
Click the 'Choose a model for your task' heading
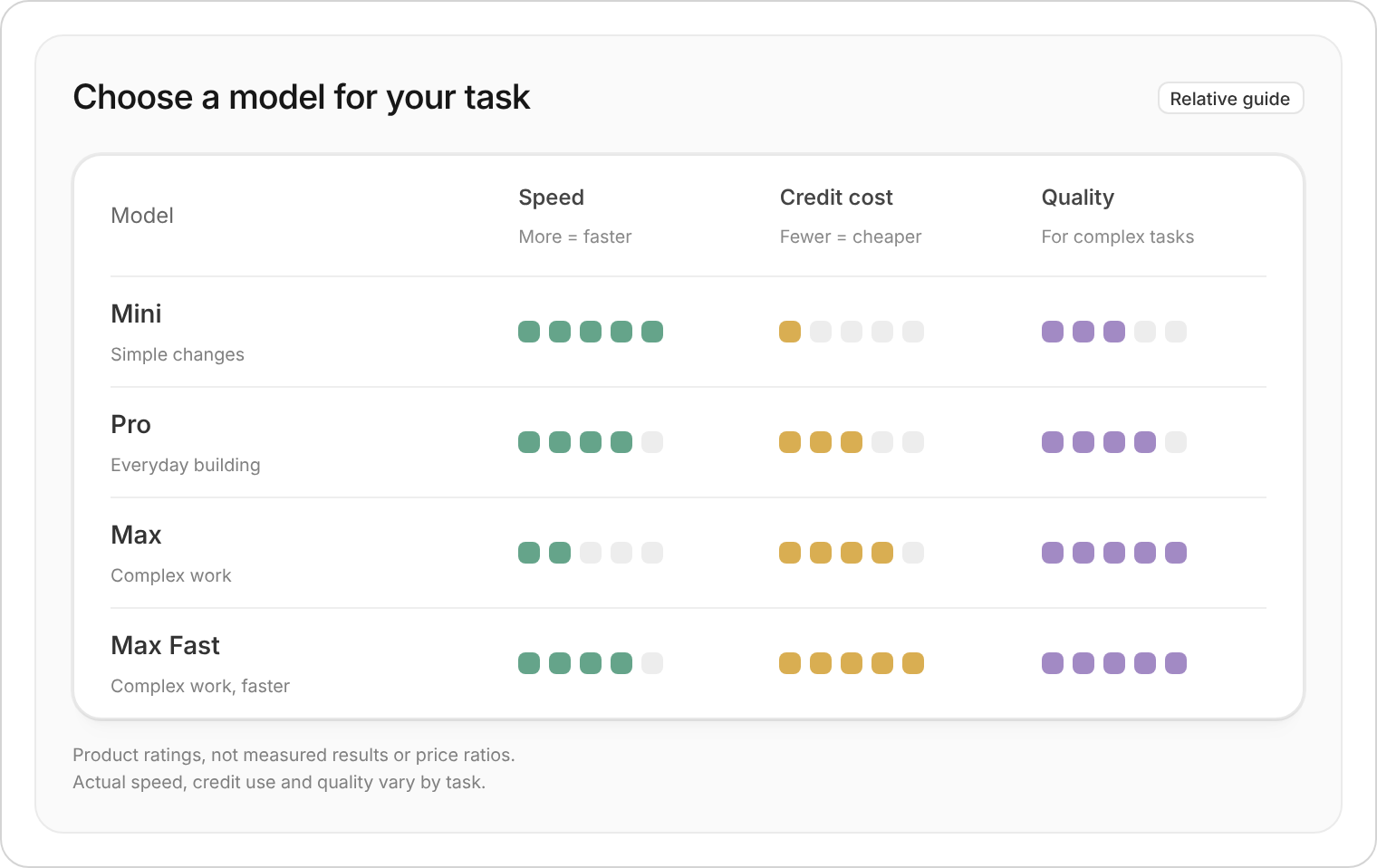click(x=302, y=97)
